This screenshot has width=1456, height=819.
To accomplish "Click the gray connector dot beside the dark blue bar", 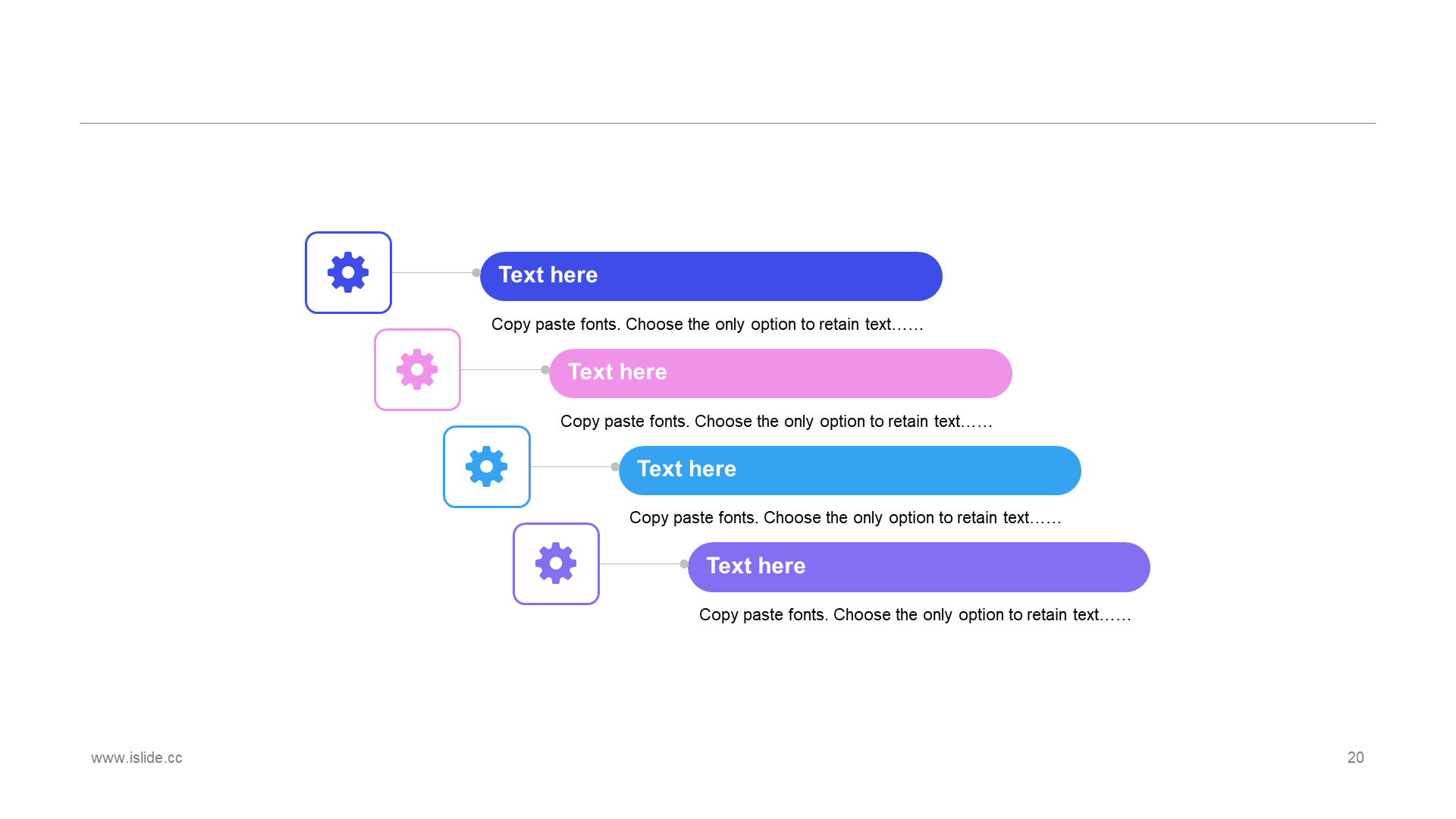I will coord(476,272).
